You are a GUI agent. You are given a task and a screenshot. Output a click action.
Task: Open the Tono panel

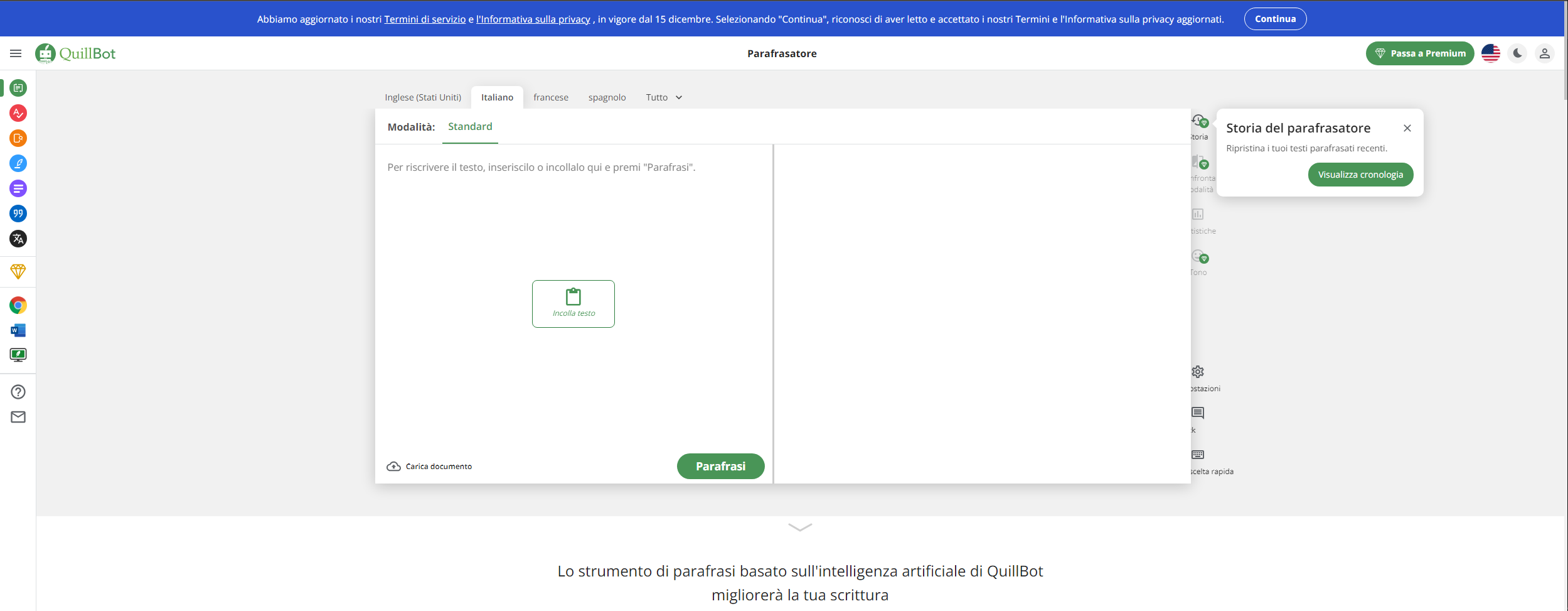click(x=1198, y=256)
